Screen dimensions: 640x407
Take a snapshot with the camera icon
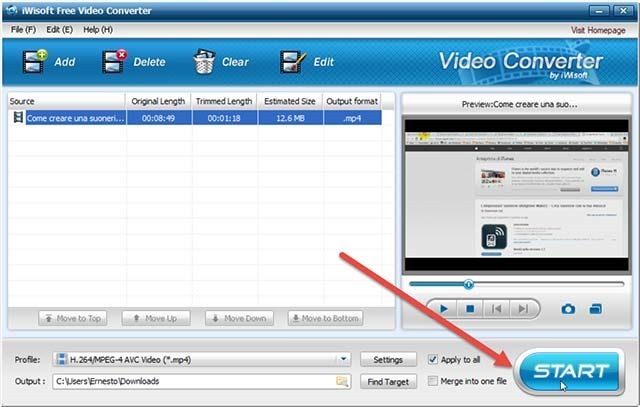pos(568,309)
